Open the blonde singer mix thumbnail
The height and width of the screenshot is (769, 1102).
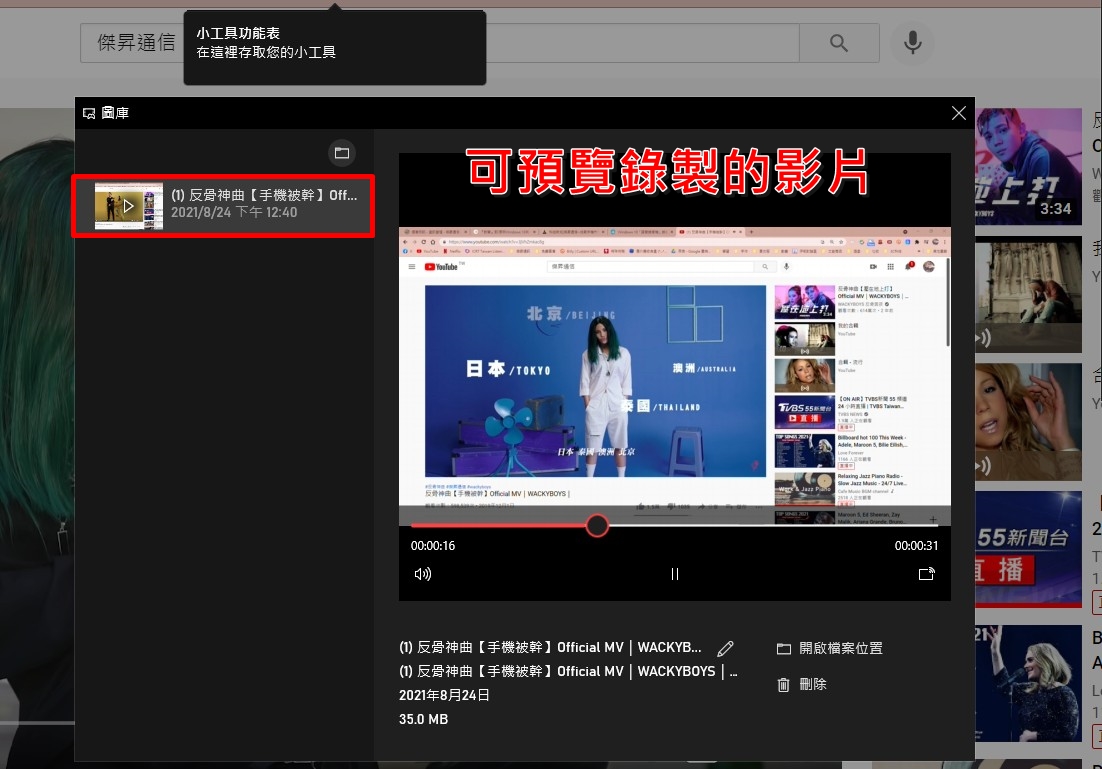tap(1028, 422)
